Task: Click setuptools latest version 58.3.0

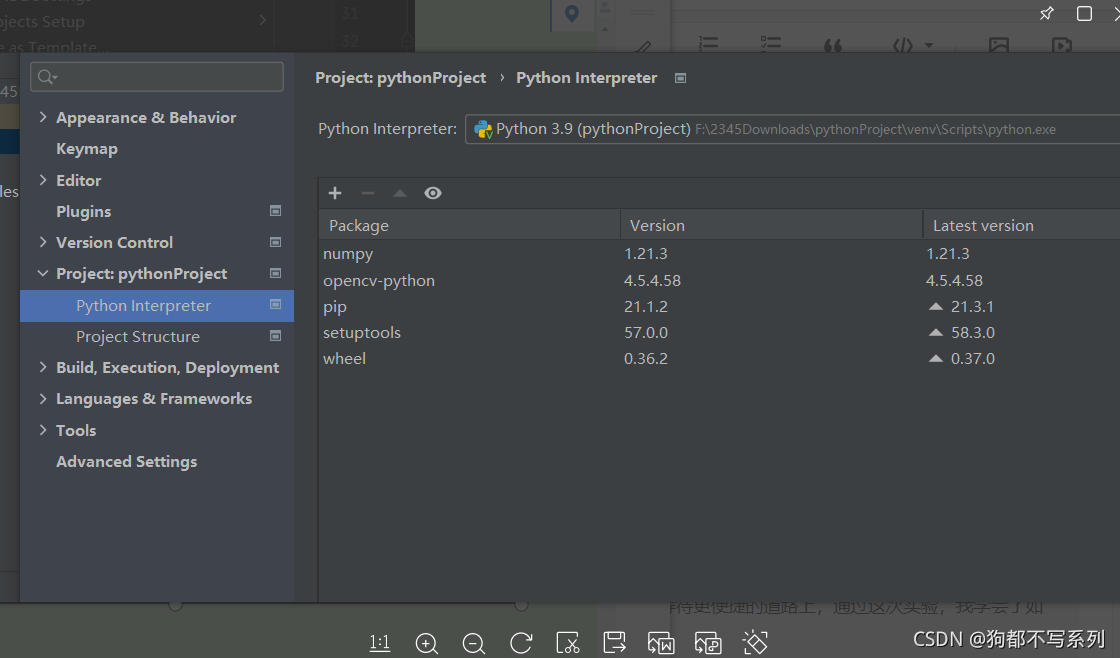Action: [973, 332]
